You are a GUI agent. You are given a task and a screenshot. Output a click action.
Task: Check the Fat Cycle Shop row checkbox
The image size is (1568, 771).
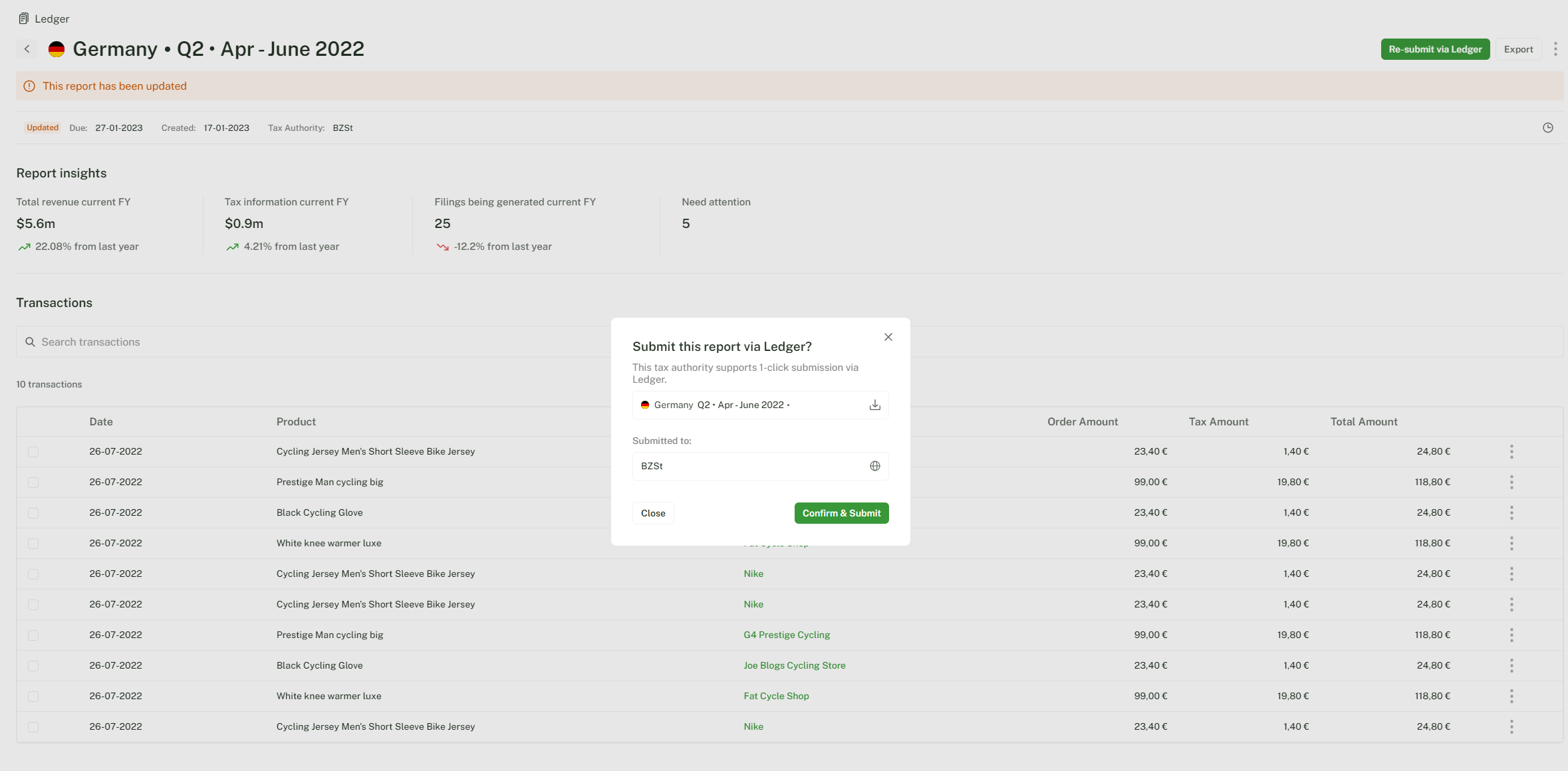coord(33,697)
